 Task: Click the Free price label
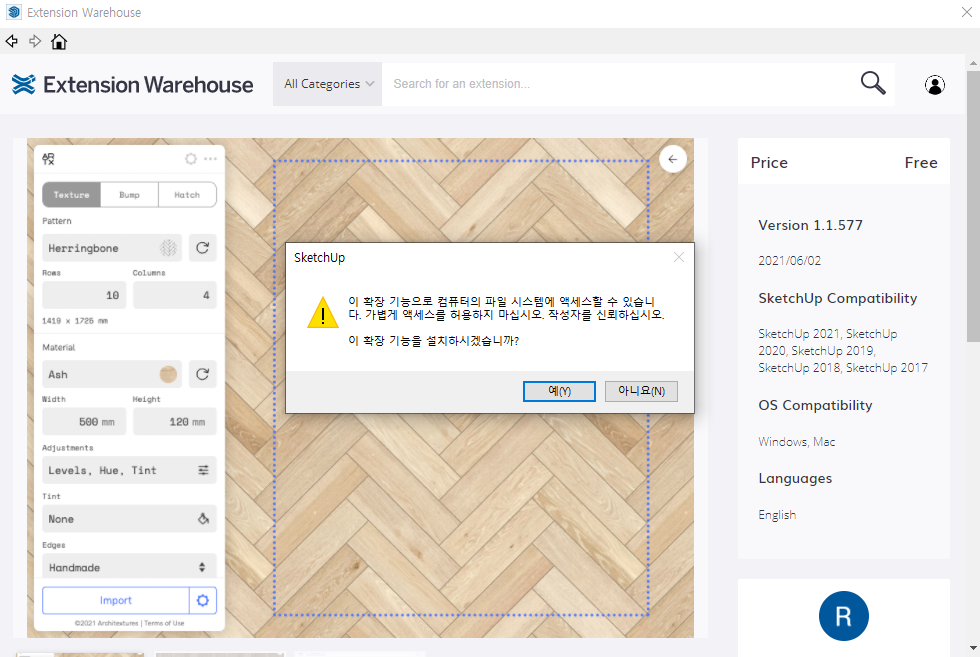(x=921, y=163)
